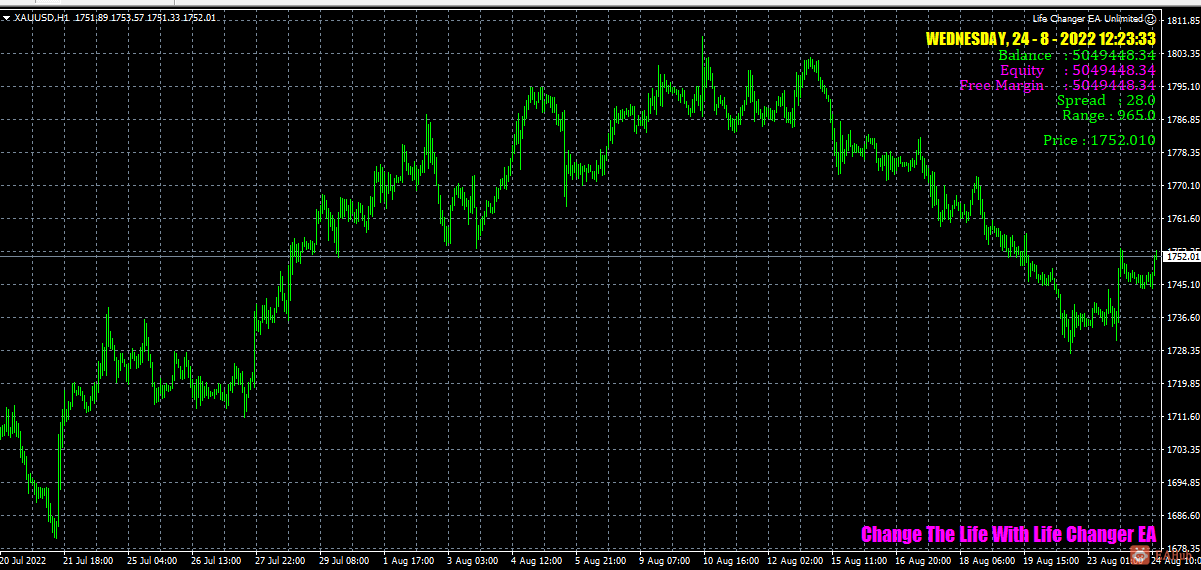Image resolution: width=1201 pixels, height=570 pixels.
Task: Click the horizontal bid price line on chart
Action: 580,257
